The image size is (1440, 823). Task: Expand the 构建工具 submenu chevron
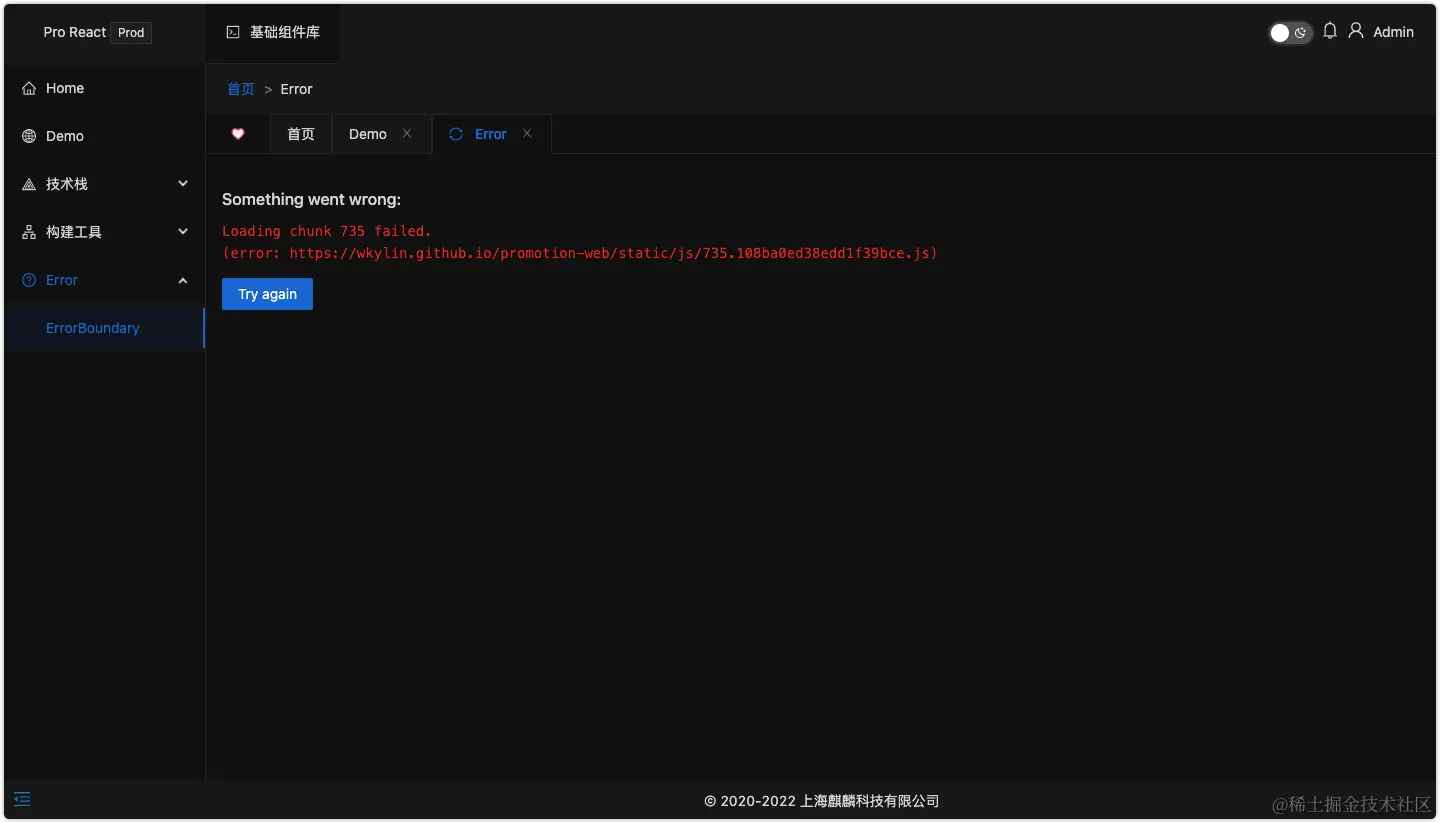[x=183, y=232]
